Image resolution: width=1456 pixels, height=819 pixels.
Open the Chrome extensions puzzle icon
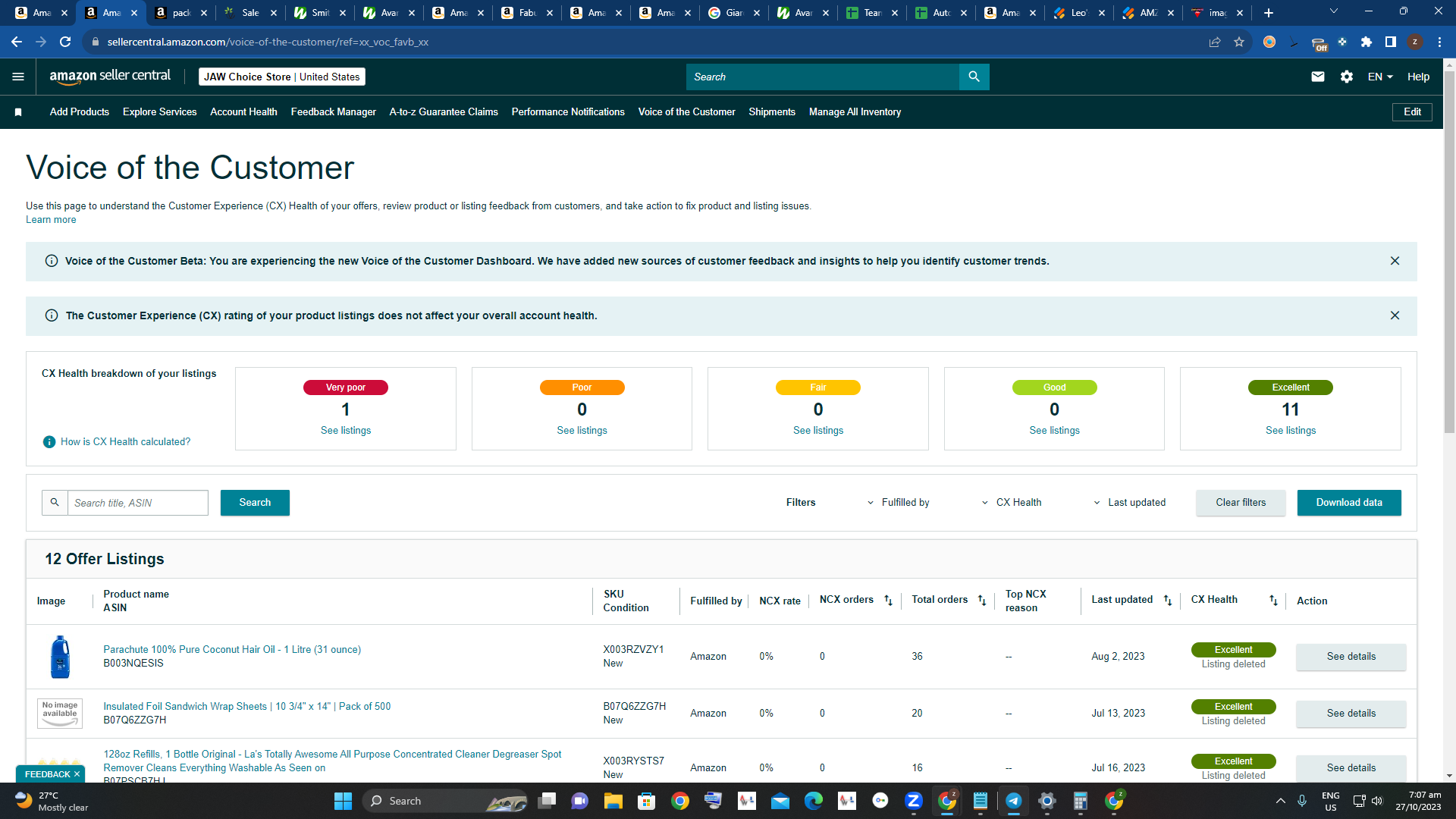1367,42
